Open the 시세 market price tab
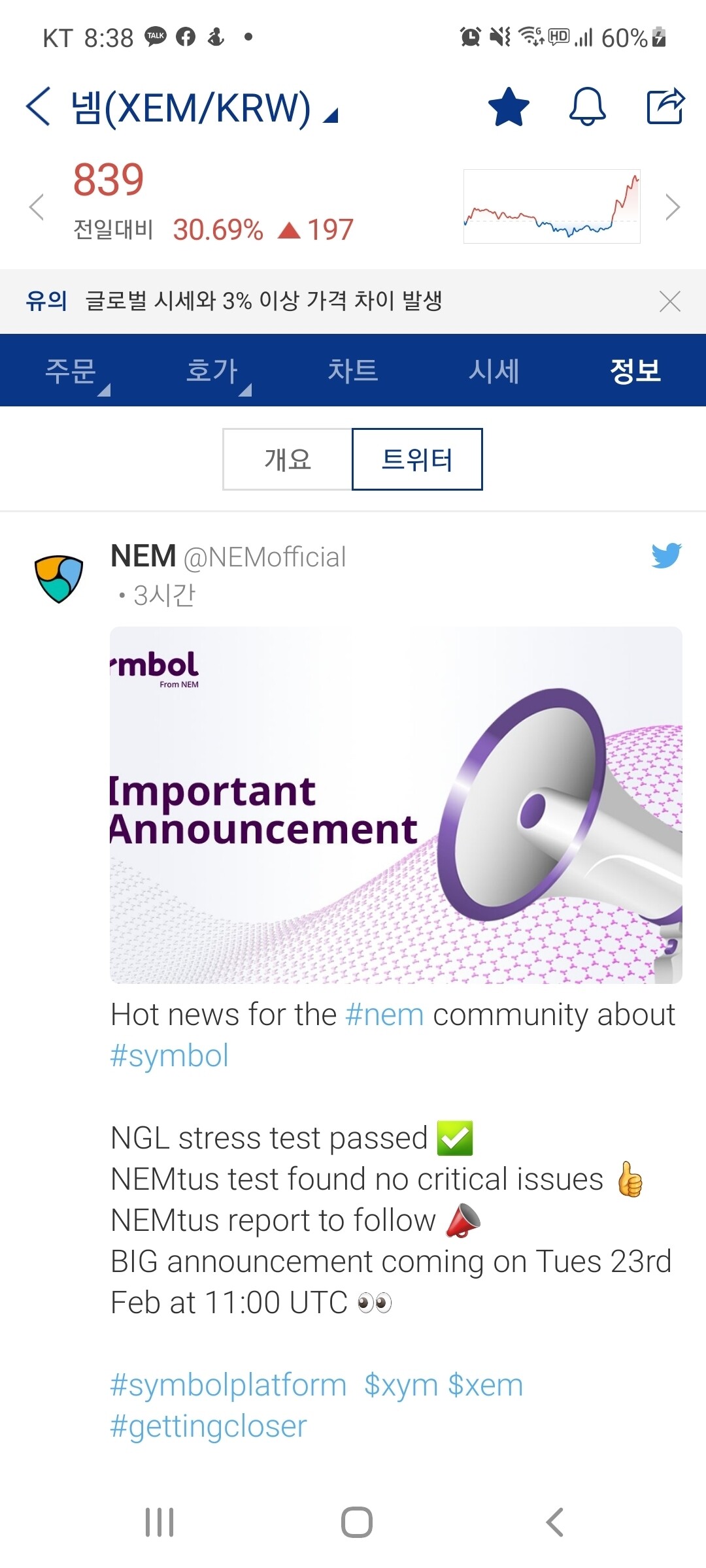The image size is (706, 1568). click(x=494, y=370)
